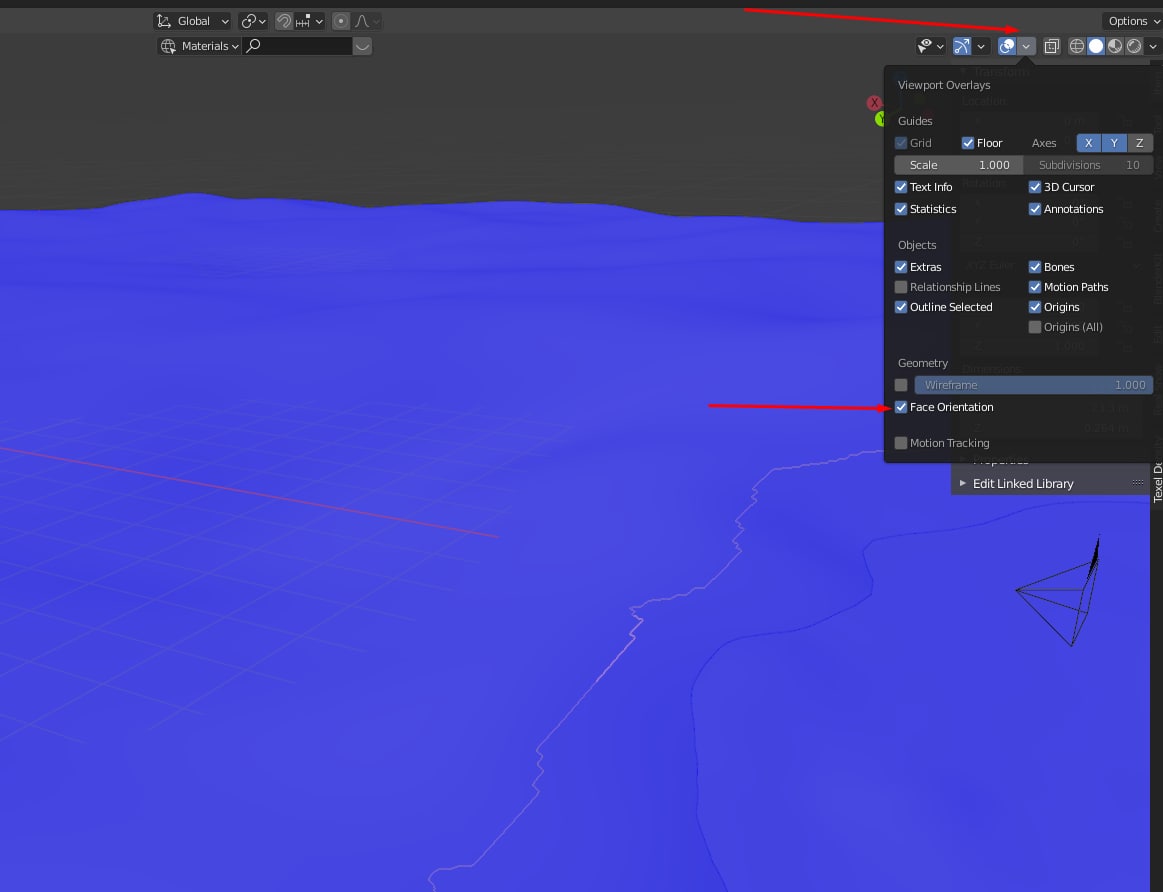Click the material search field
Screen dimensions: 1163x892
point(297,46)
